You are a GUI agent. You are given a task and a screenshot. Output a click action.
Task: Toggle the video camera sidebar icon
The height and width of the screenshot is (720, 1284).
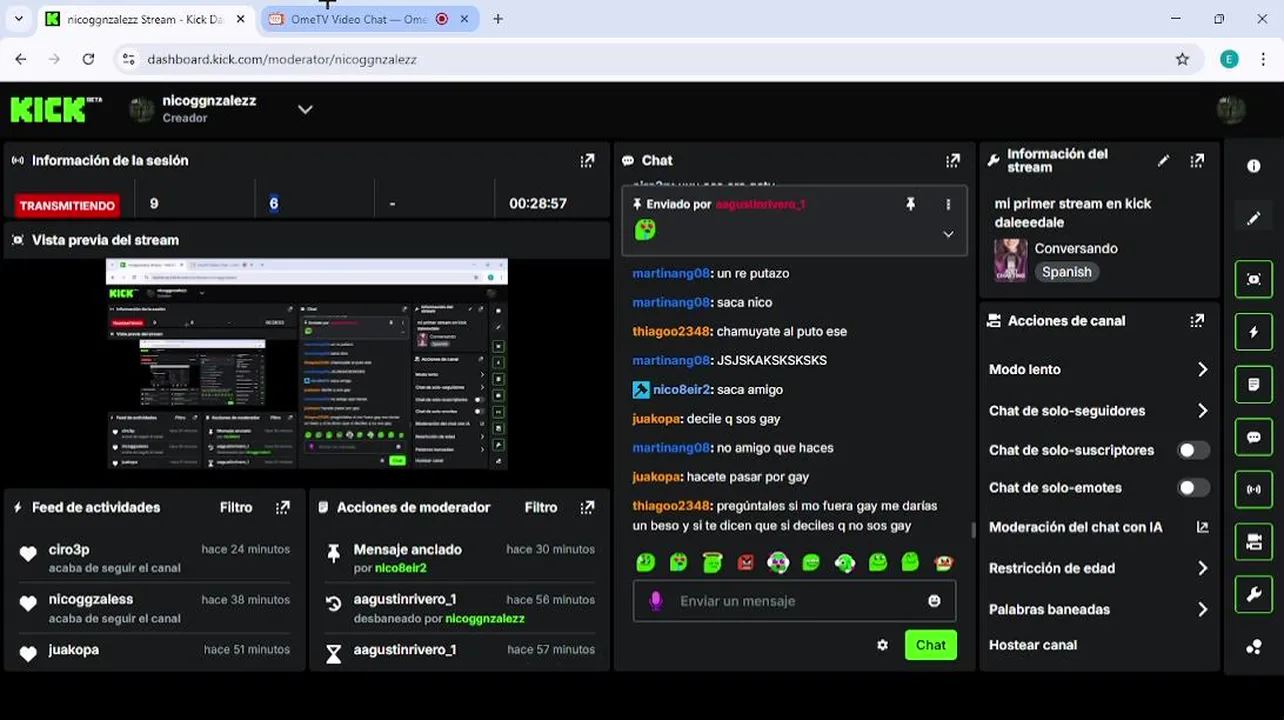[x=1254, y=542]
